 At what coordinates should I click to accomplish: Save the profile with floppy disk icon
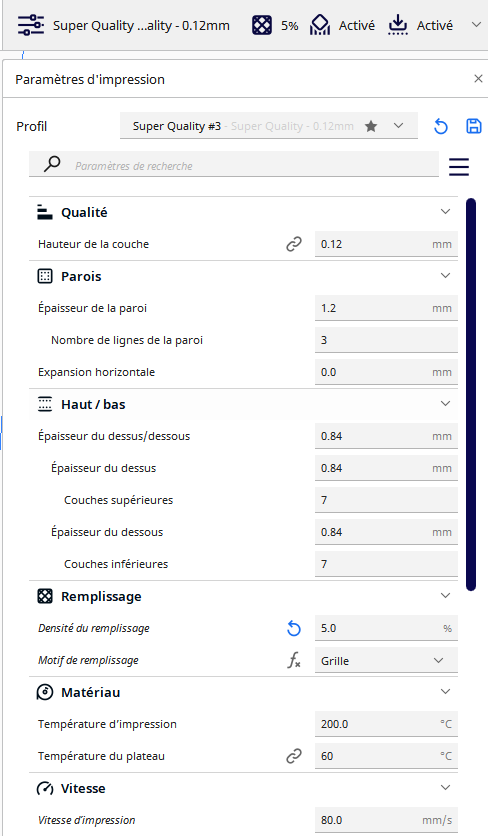pyautogui.click(x=474, y=126)
